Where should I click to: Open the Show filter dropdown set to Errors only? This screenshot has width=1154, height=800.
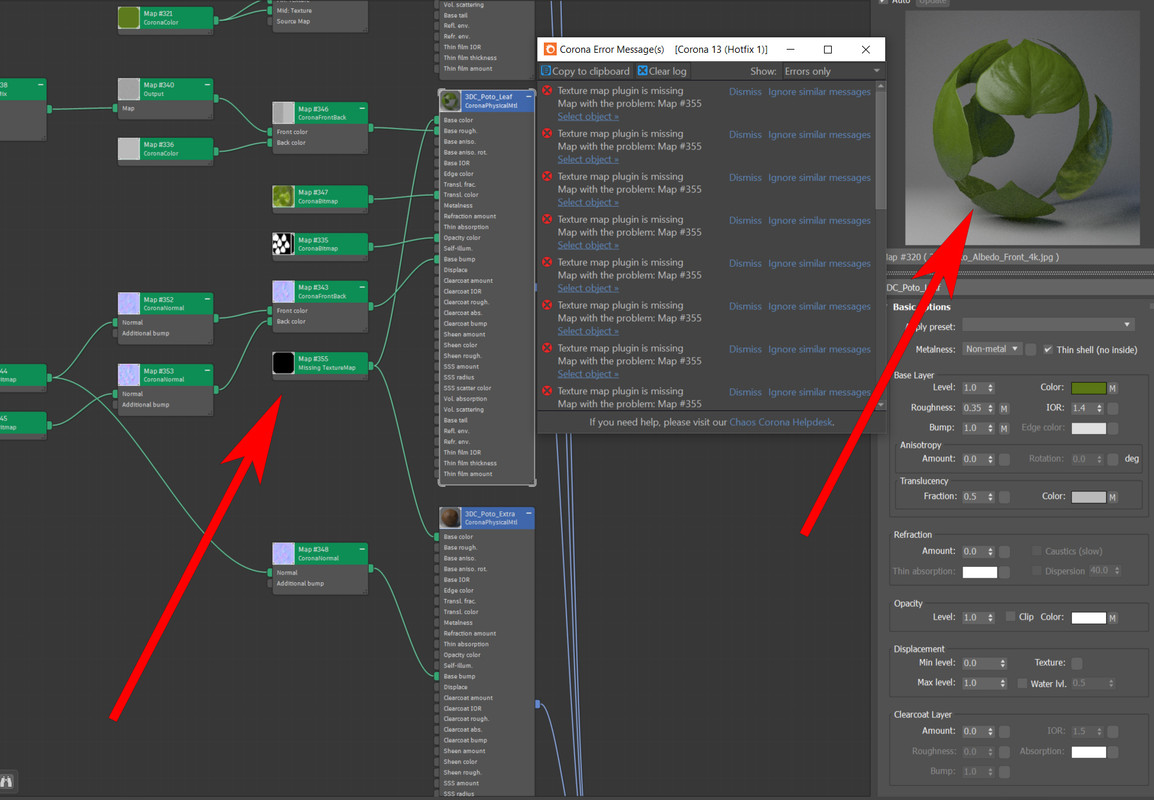[832, 71]
